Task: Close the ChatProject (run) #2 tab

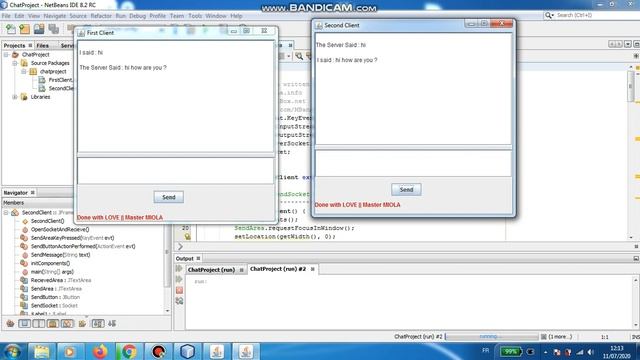Action: (x=313, y=269)
